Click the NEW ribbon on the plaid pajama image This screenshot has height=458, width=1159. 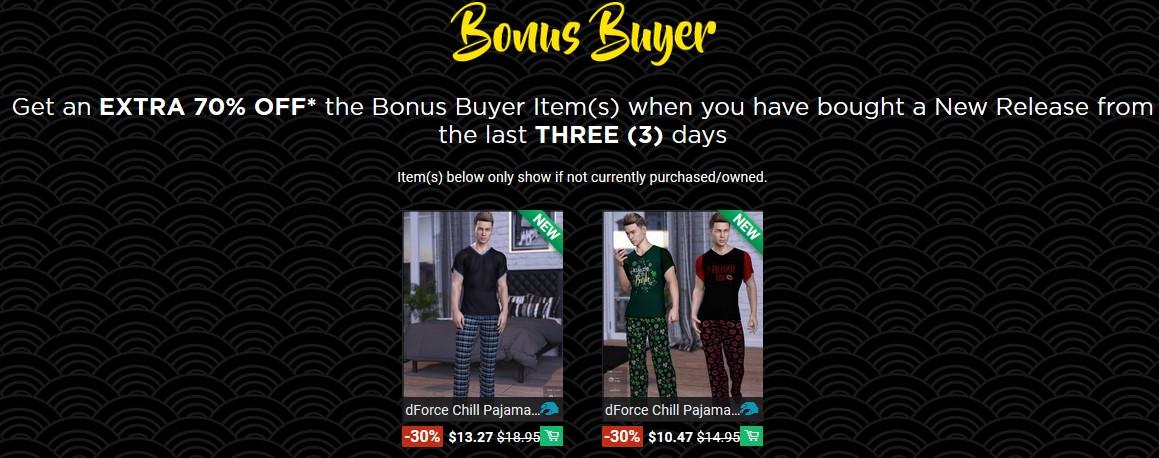(x=543, y=227)
